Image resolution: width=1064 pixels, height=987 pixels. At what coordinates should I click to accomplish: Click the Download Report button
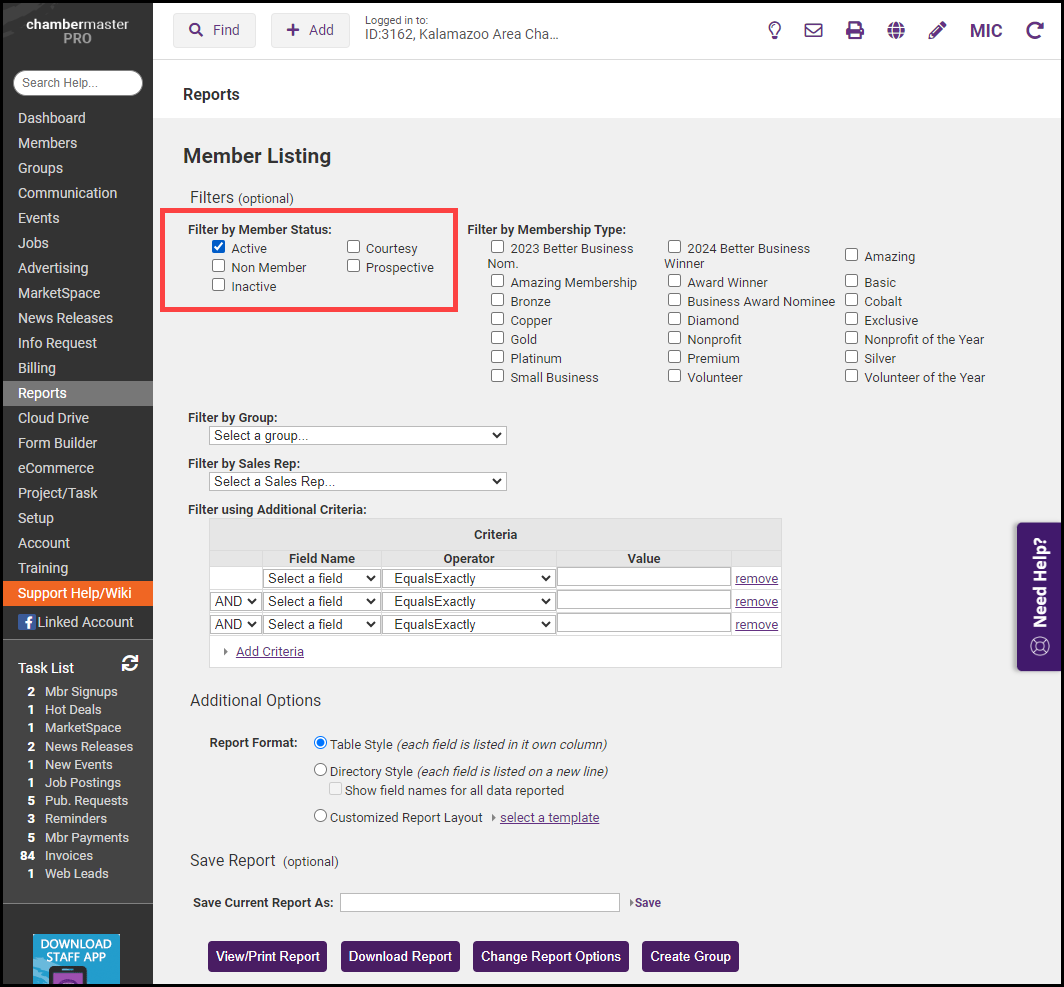pos(400,956)
